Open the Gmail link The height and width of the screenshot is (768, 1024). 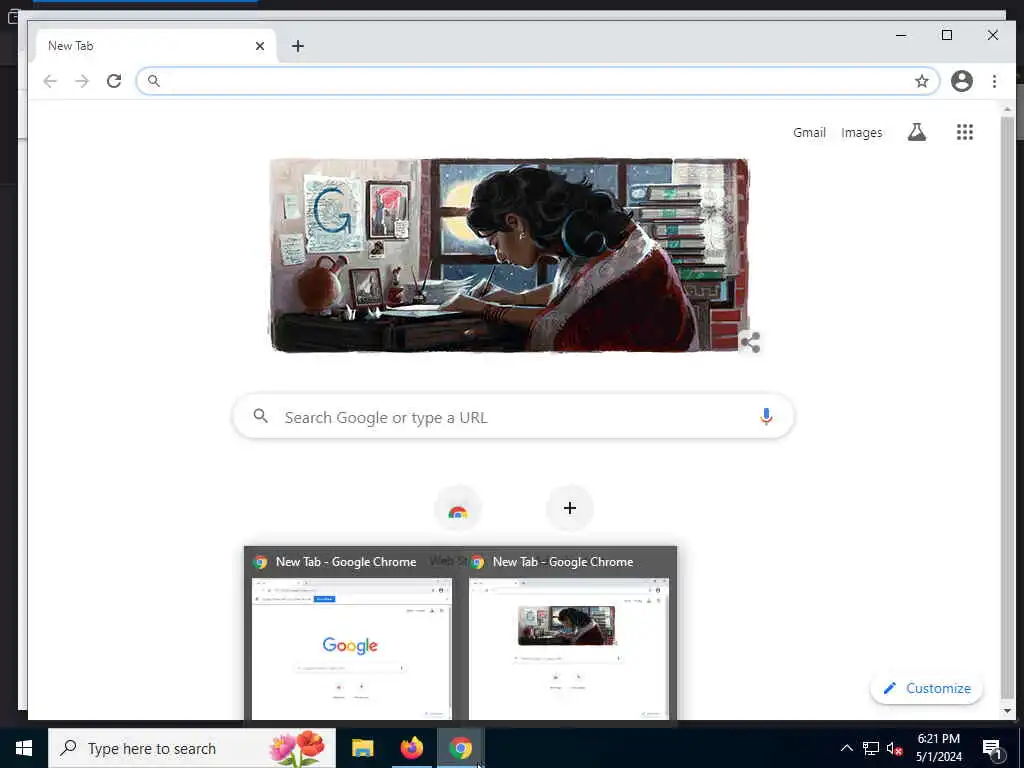pyautogui.click(x=809, y=133)
